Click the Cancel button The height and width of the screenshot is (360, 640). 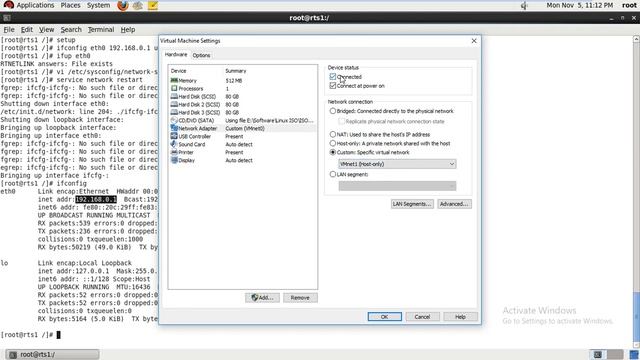click(422, 317)
